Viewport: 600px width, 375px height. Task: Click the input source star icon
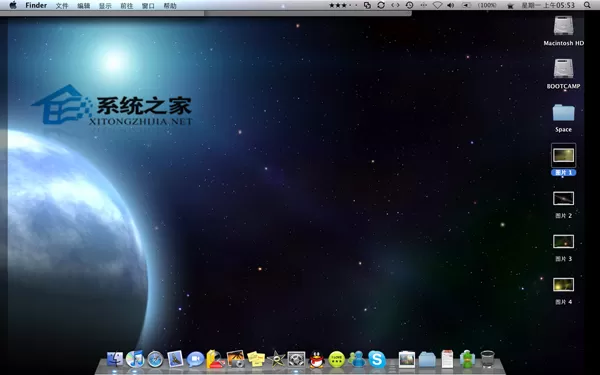(x=510, y=6)
